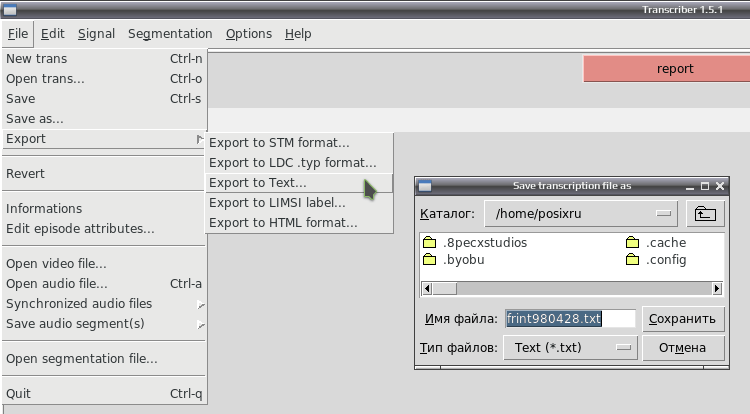Click Transcriber window menu icon
Viewport: 750px width, 414px height.
click(10, 10)
